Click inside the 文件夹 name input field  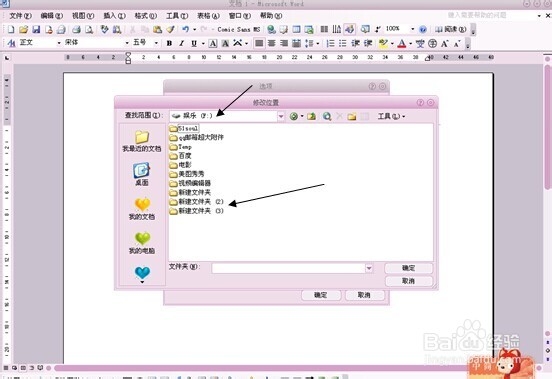[x=288, y=268]
